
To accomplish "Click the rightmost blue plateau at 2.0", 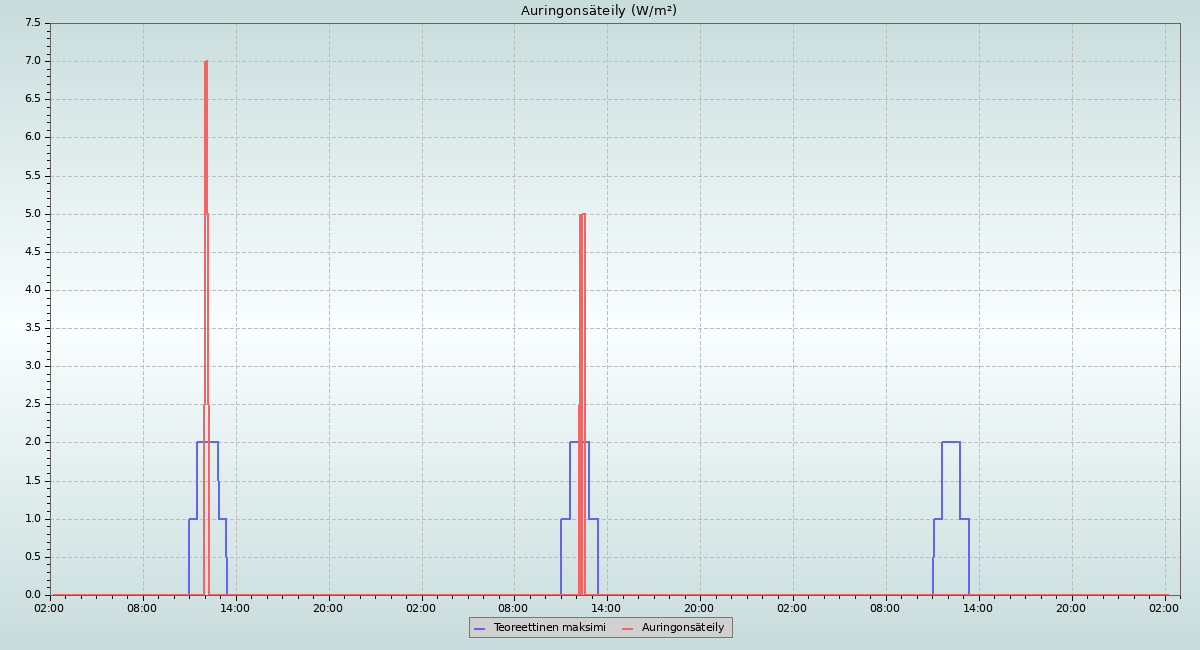I will [951, 442].
